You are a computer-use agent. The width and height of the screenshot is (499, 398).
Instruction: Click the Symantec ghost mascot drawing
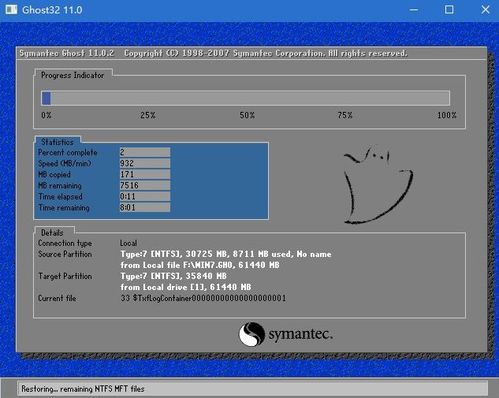coord(378,185)
